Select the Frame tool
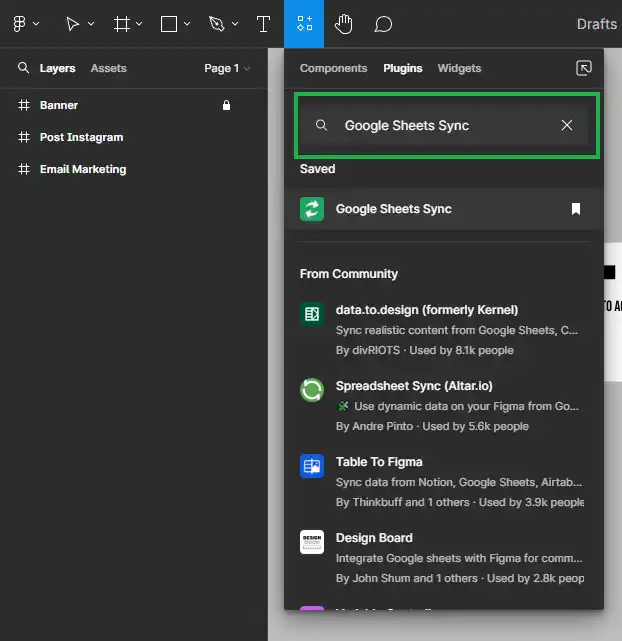The image size is (622, 641). click(x=122, y=24)
